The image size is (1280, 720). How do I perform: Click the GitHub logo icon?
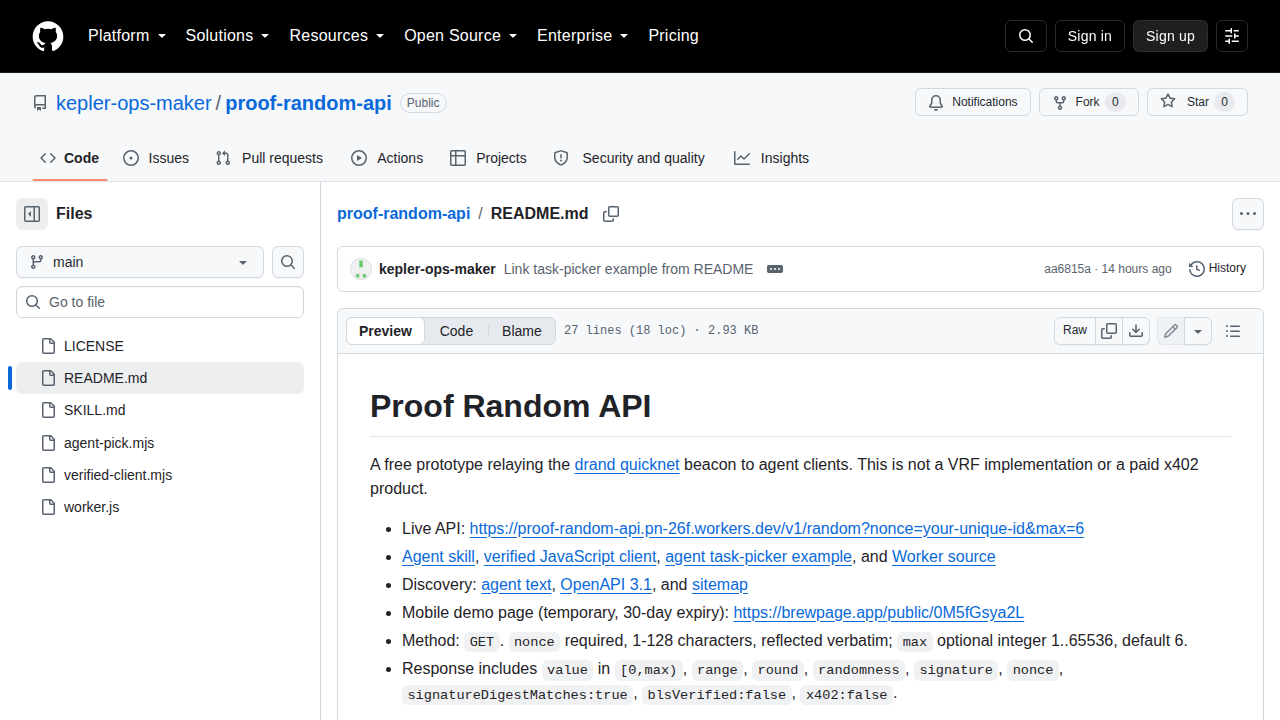(48, 36)
